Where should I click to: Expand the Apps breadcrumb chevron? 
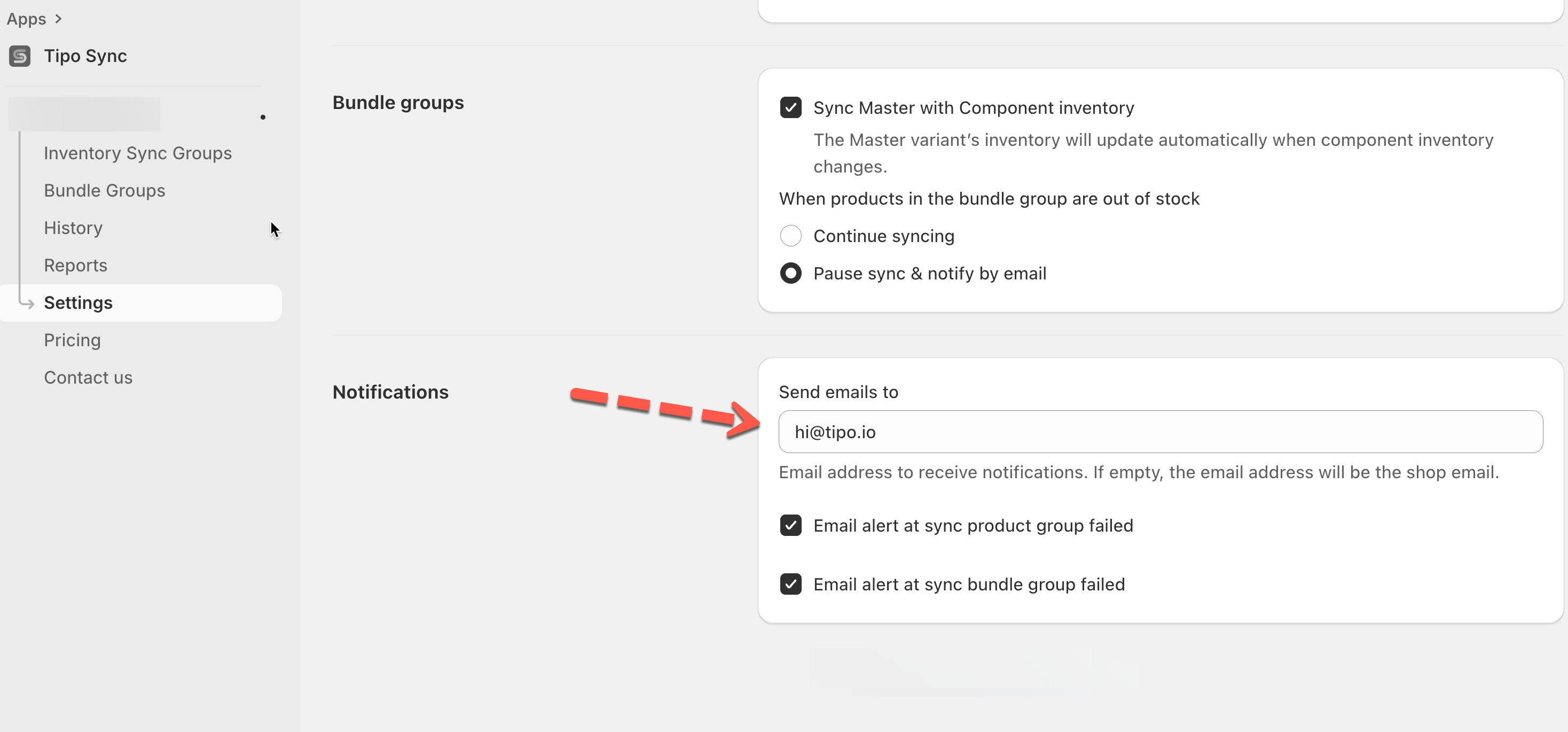point(58,19)
